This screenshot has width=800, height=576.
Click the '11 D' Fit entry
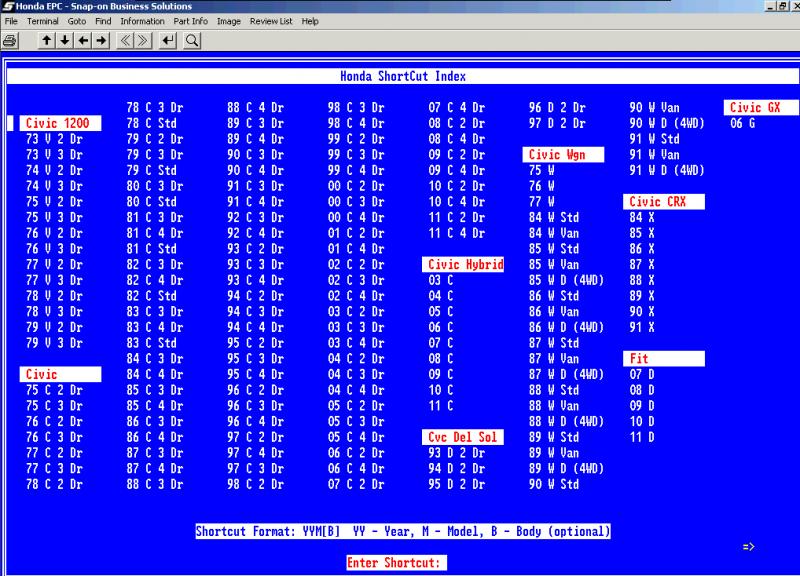click(642, 437)
